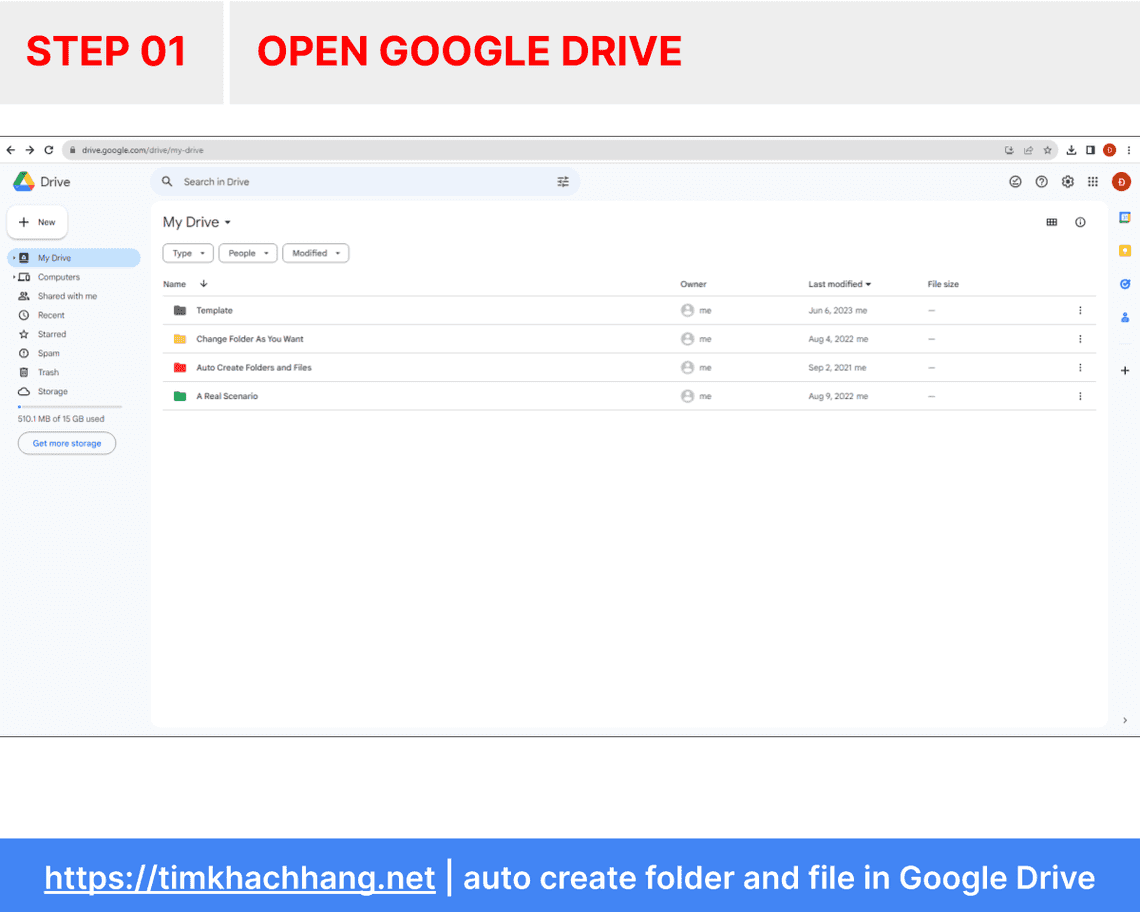
Task: Open Drive help and support
Action: click(1041, 181)
